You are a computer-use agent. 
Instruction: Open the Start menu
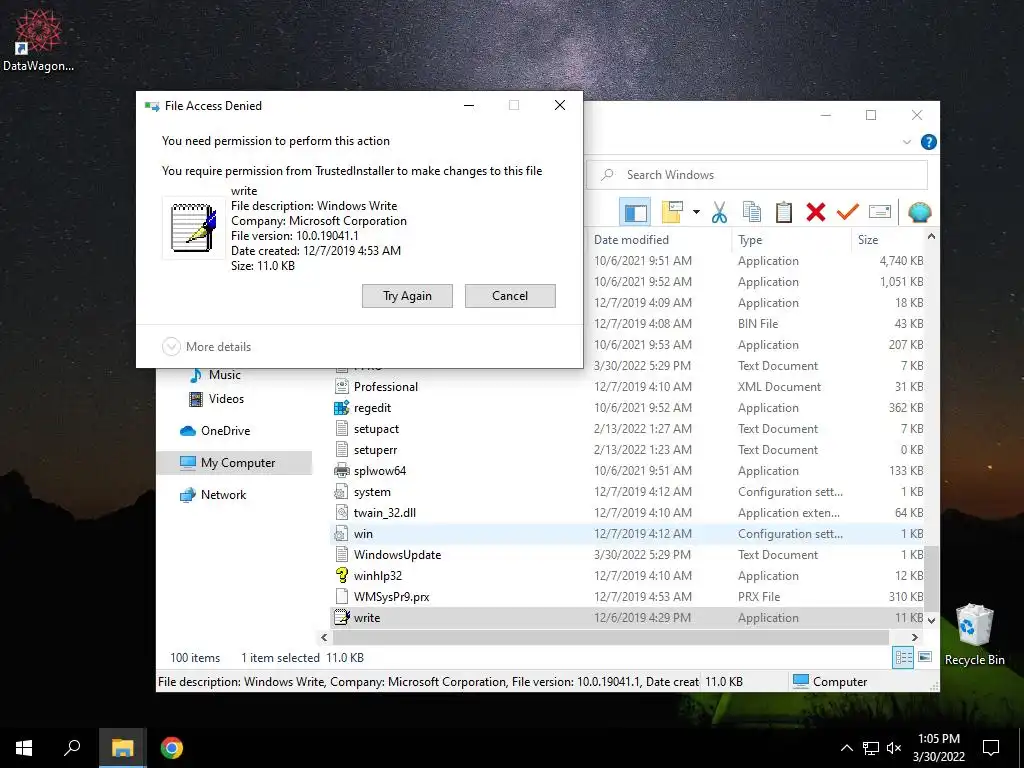[x=24, y=748]
